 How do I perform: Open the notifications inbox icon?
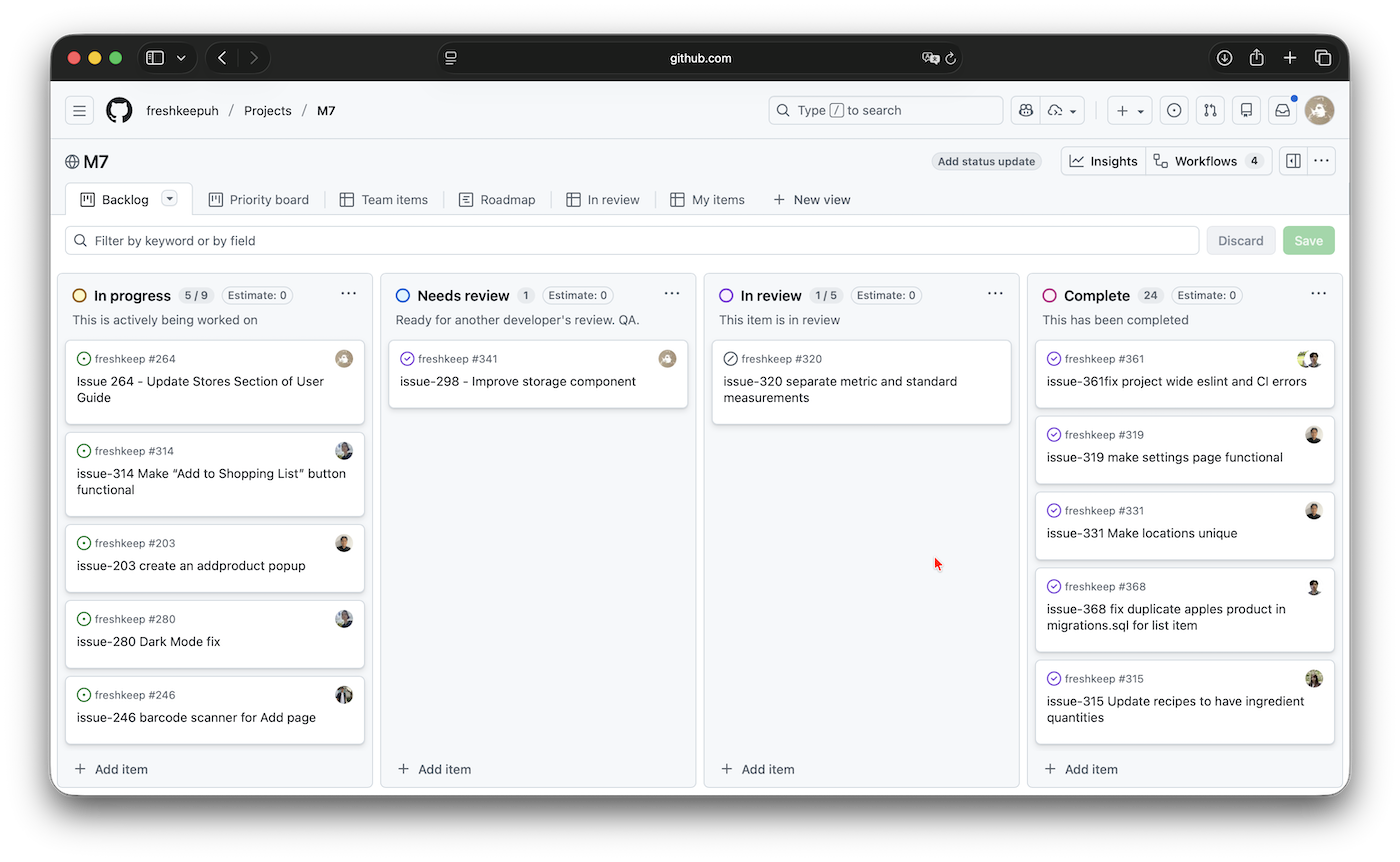1281,110
